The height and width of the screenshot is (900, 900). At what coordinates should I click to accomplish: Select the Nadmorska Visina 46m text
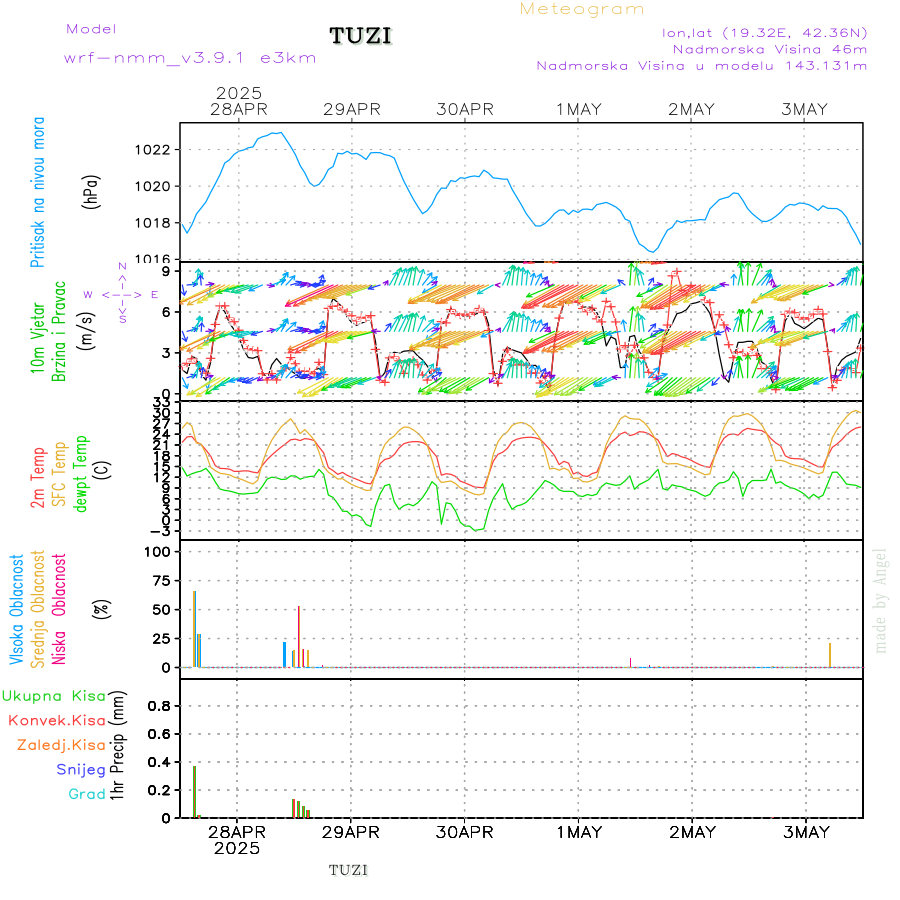pos(769,49)
